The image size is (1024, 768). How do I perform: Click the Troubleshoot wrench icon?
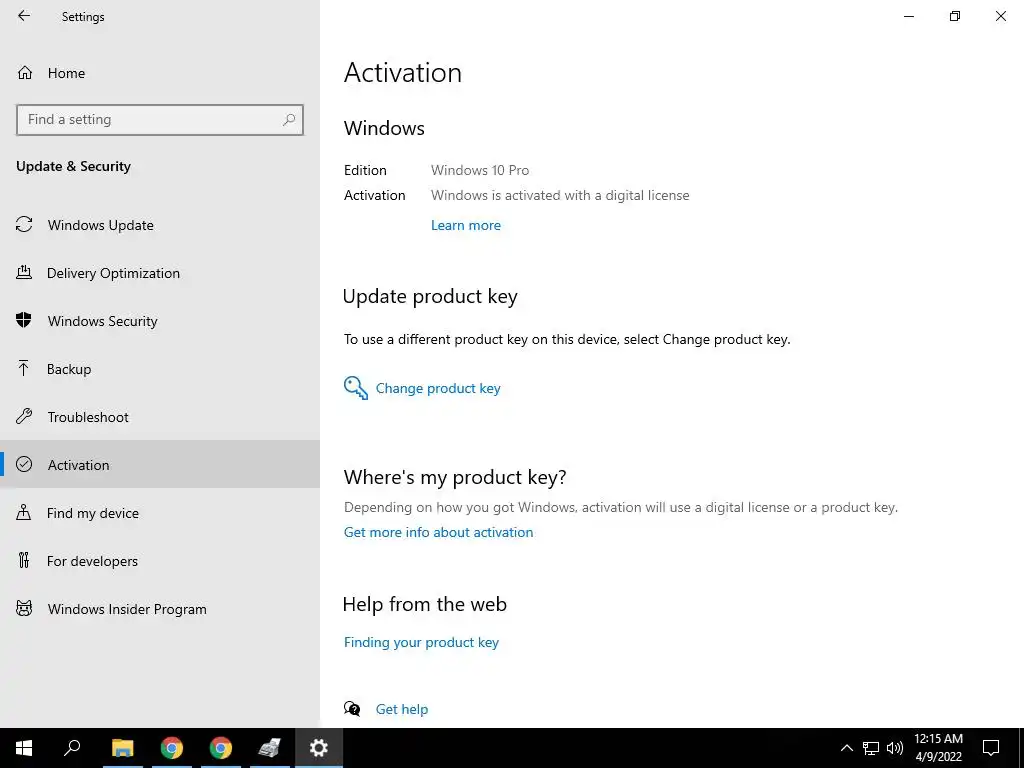click(x=24, y=416)
